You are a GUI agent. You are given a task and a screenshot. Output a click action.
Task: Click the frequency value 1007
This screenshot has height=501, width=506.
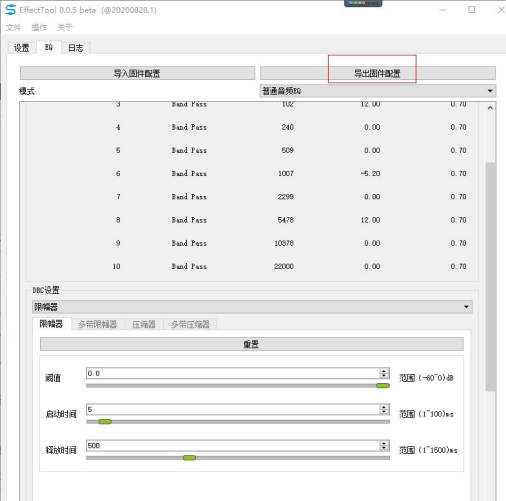286,173
